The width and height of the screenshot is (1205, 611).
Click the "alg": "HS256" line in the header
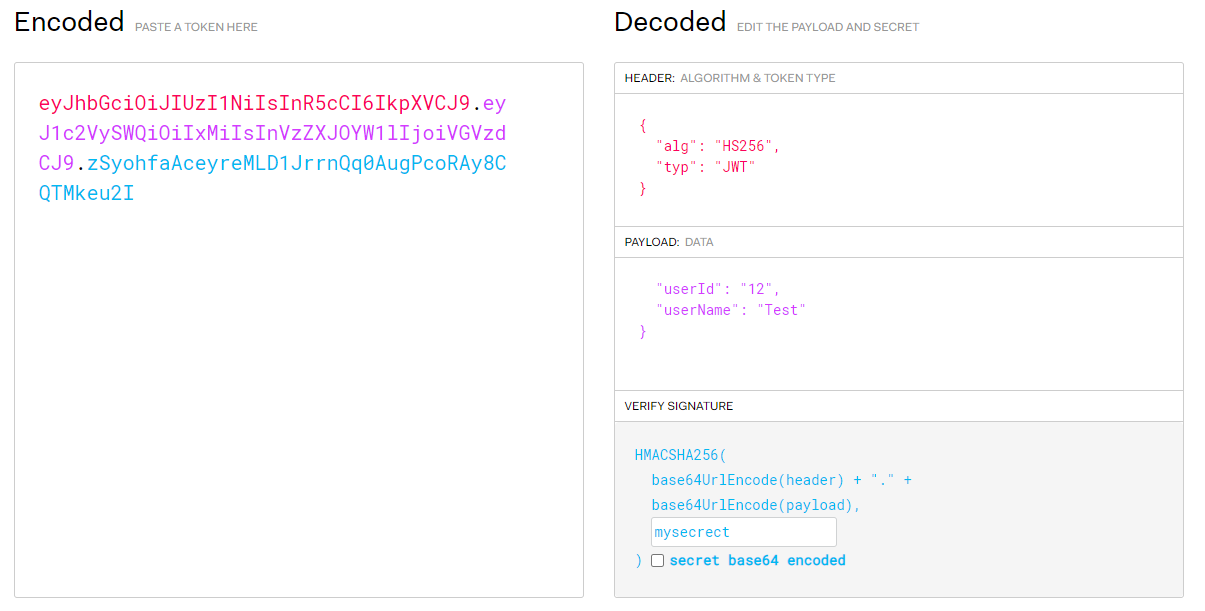(x=718, y=146)
